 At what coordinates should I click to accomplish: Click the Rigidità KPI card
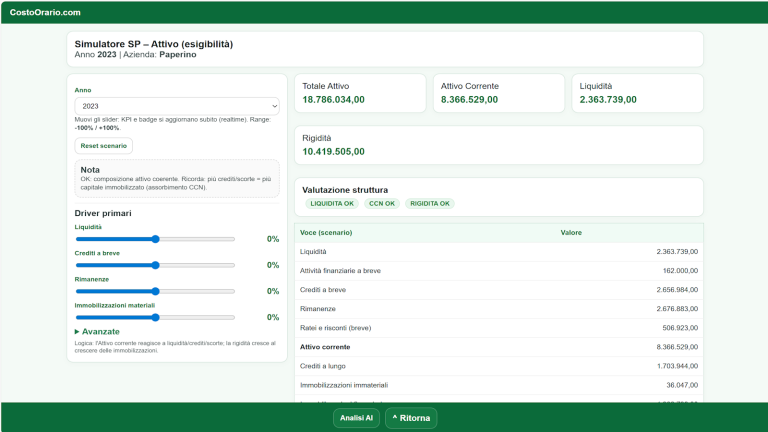pos(498,145)
